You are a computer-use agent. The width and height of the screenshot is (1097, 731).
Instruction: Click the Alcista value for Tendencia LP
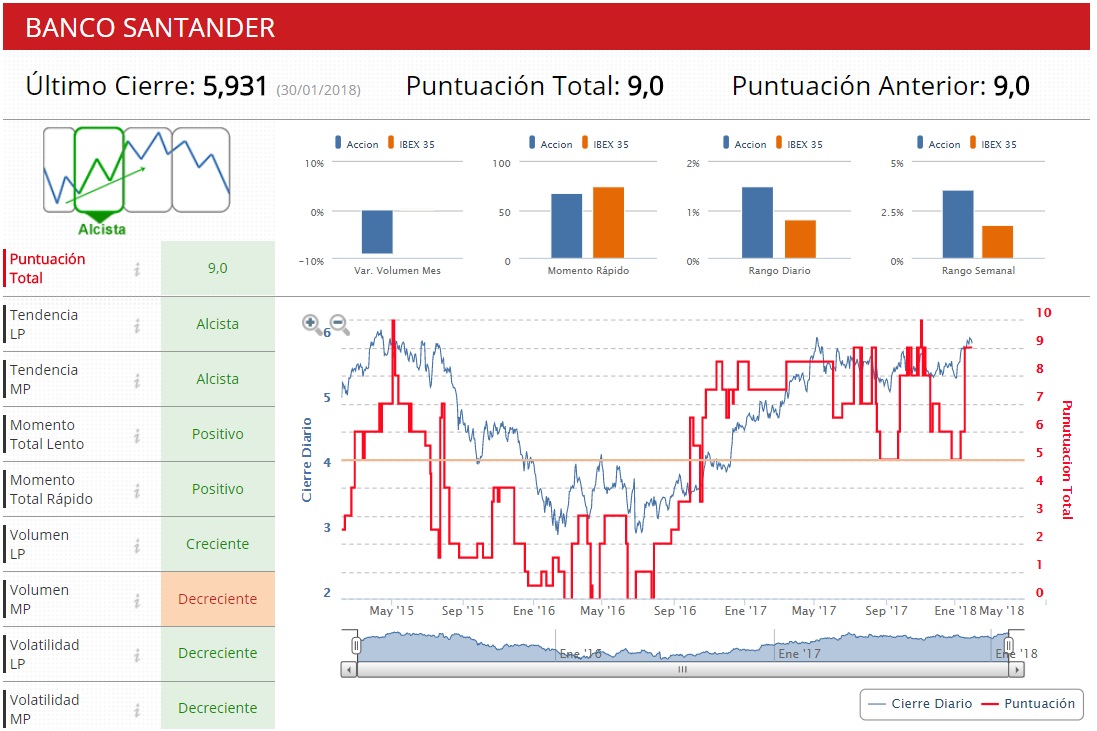(218, 325)
